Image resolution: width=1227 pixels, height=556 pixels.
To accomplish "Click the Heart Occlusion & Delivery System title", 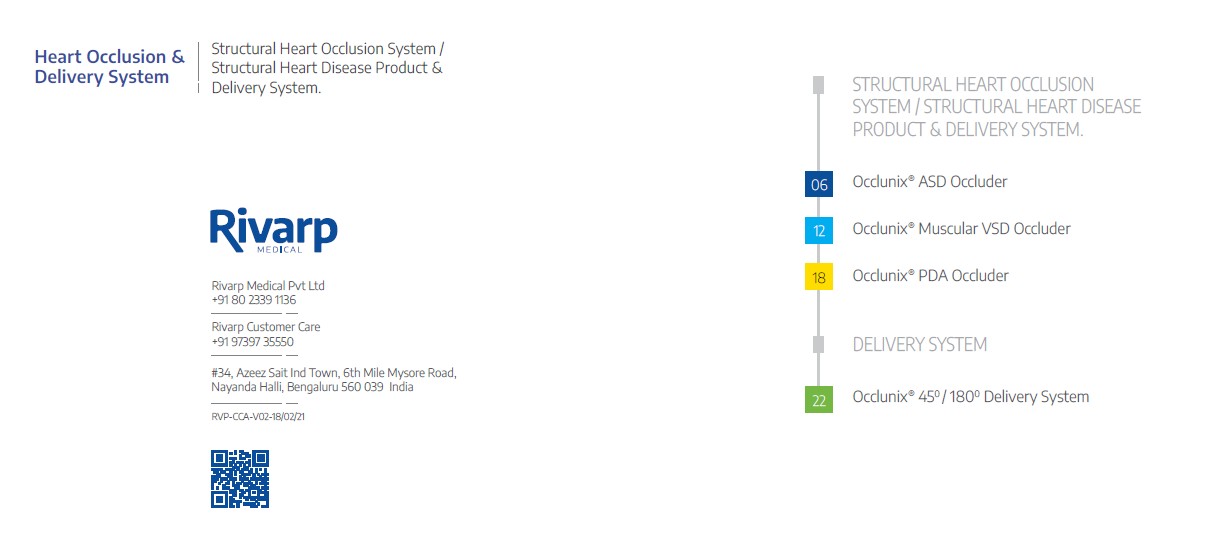I will (109, 67).
